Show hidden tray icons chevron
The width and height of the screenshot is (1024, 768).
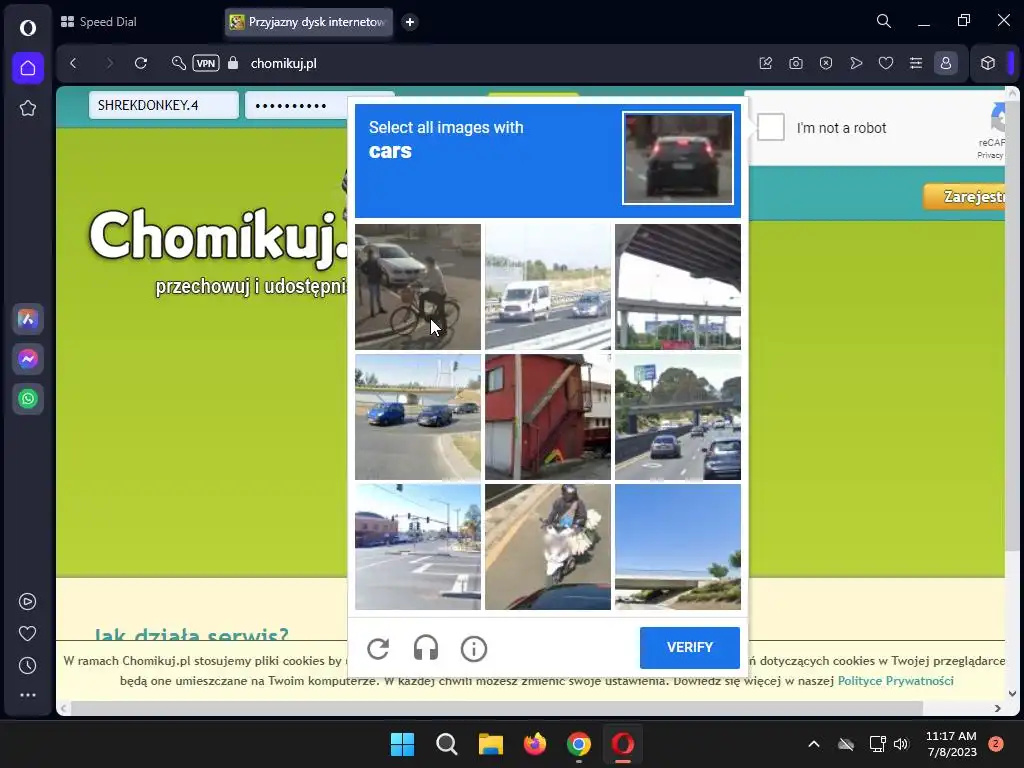click(x=814, y=744)
